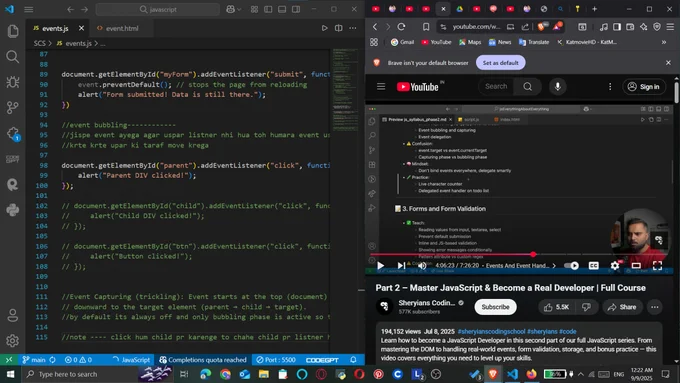Toggle YouTube closed captions
This screenshot has width=680, height=383.
(x=593, y=265)
